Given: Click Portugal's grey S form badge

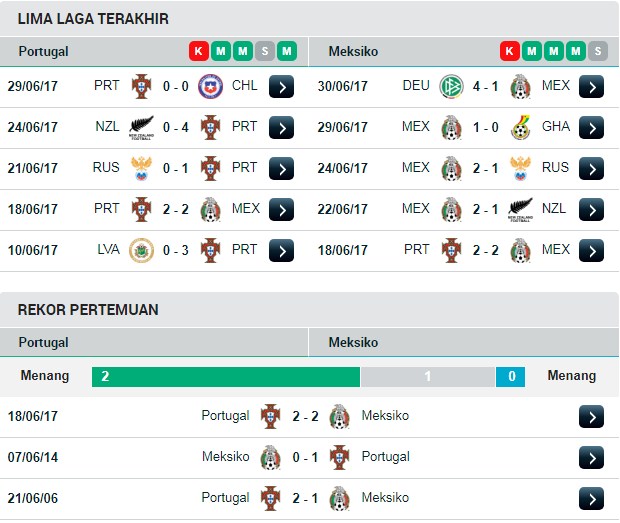Looking at the screenshot, I should [x=265, y=51].
